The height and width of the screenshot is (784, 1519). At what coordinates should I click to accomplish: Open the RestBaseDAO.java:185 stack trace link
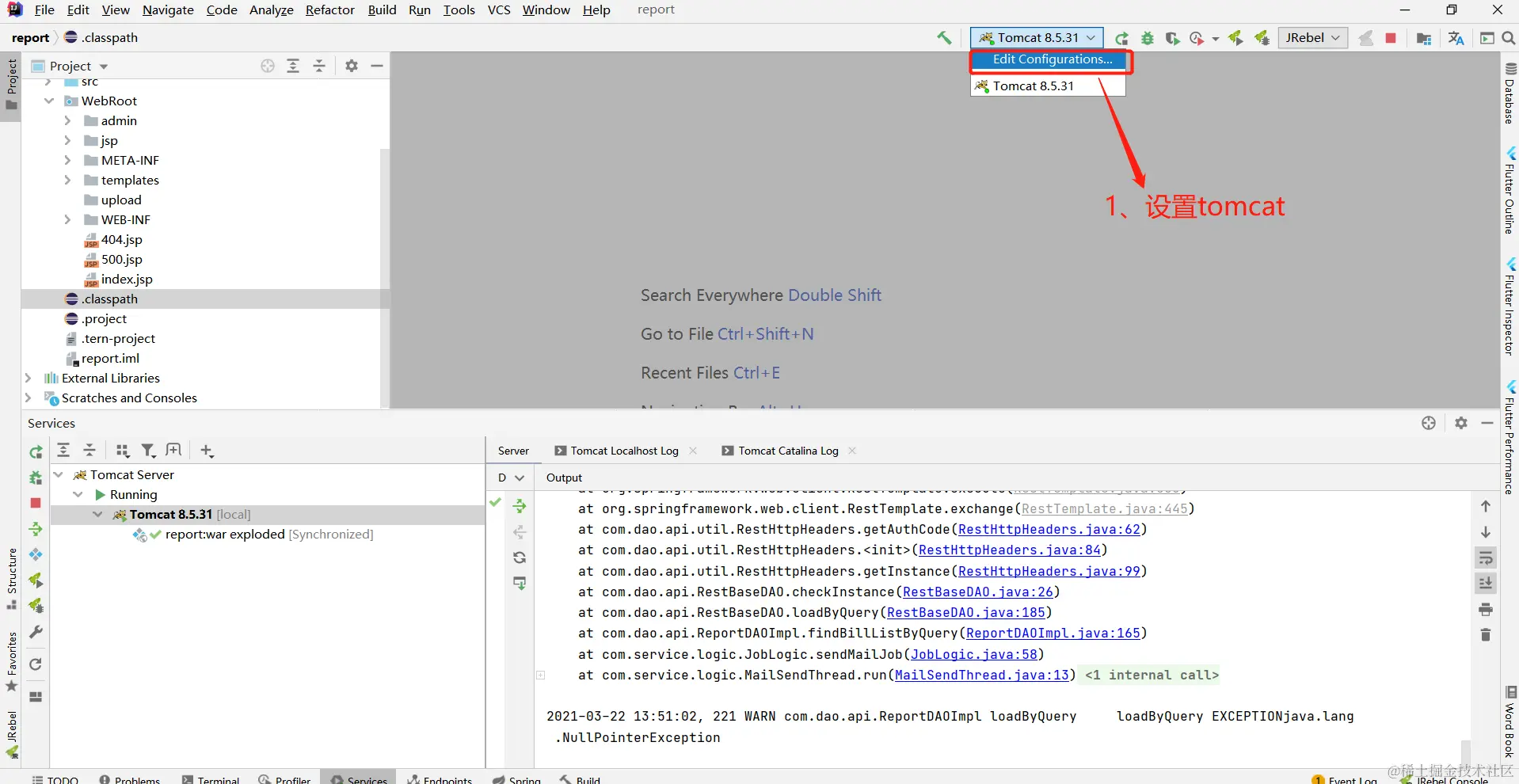[x=966, y=613]
